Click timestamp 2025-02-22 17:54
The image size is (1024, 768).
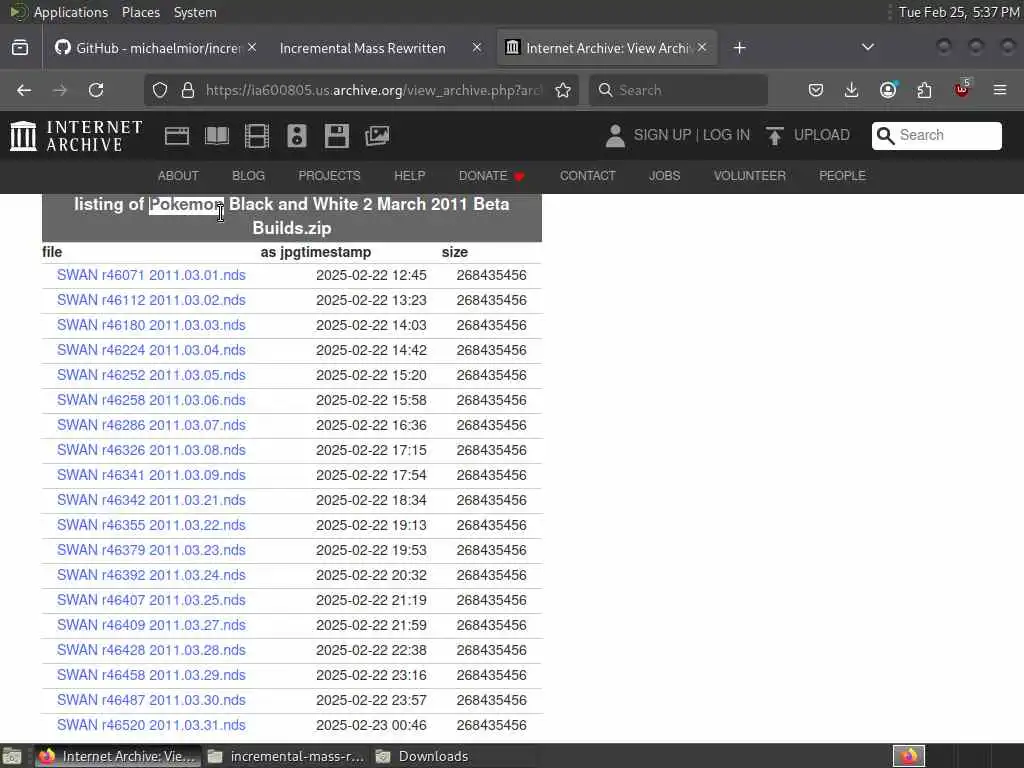coord(371,475)
